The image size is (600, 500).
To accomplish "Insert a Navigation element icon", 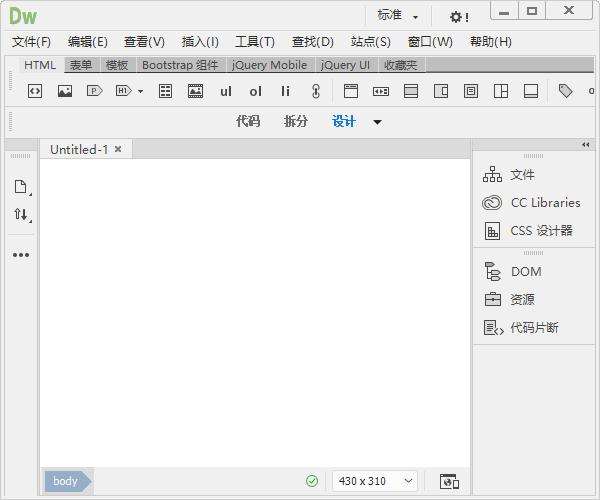I will pos(381,91).
